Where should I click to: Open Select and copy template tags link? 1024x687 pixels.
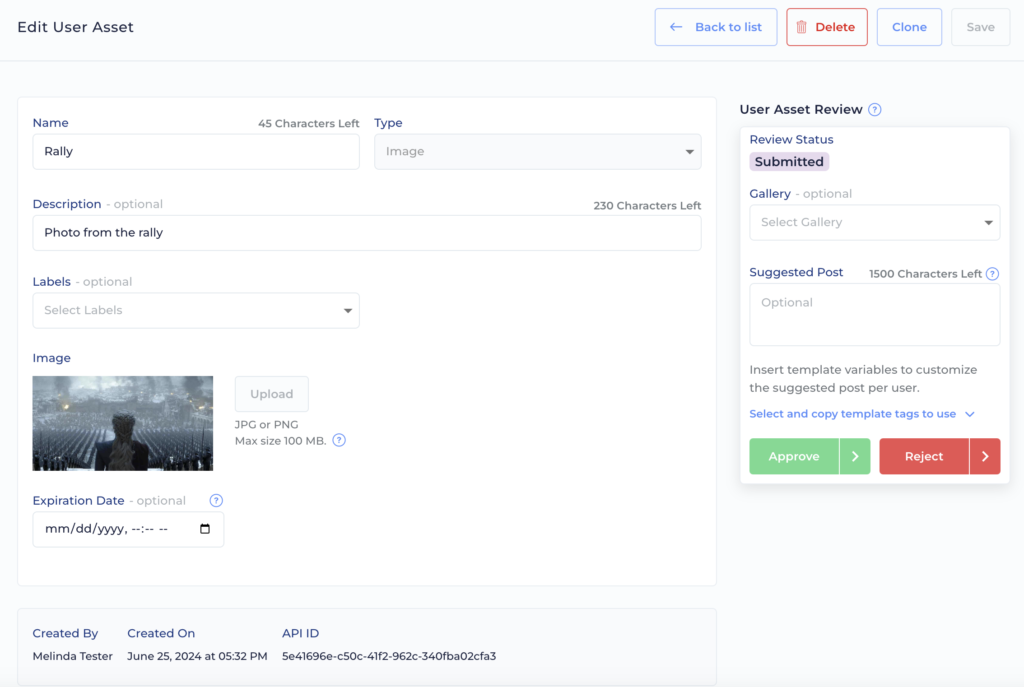852,414
